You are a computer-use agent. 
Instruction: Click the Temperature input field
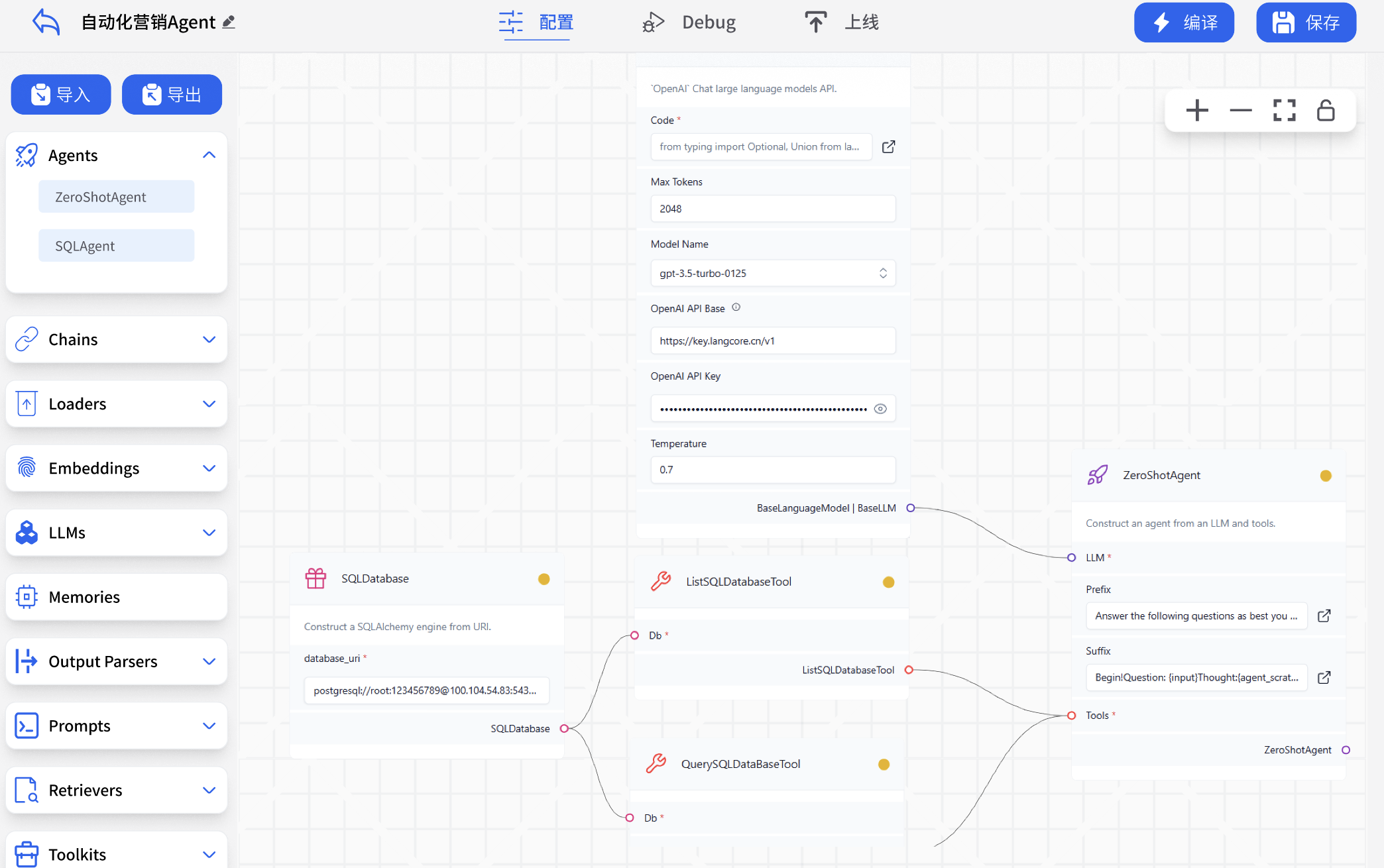pyautogui.click(x=773, y=470)
